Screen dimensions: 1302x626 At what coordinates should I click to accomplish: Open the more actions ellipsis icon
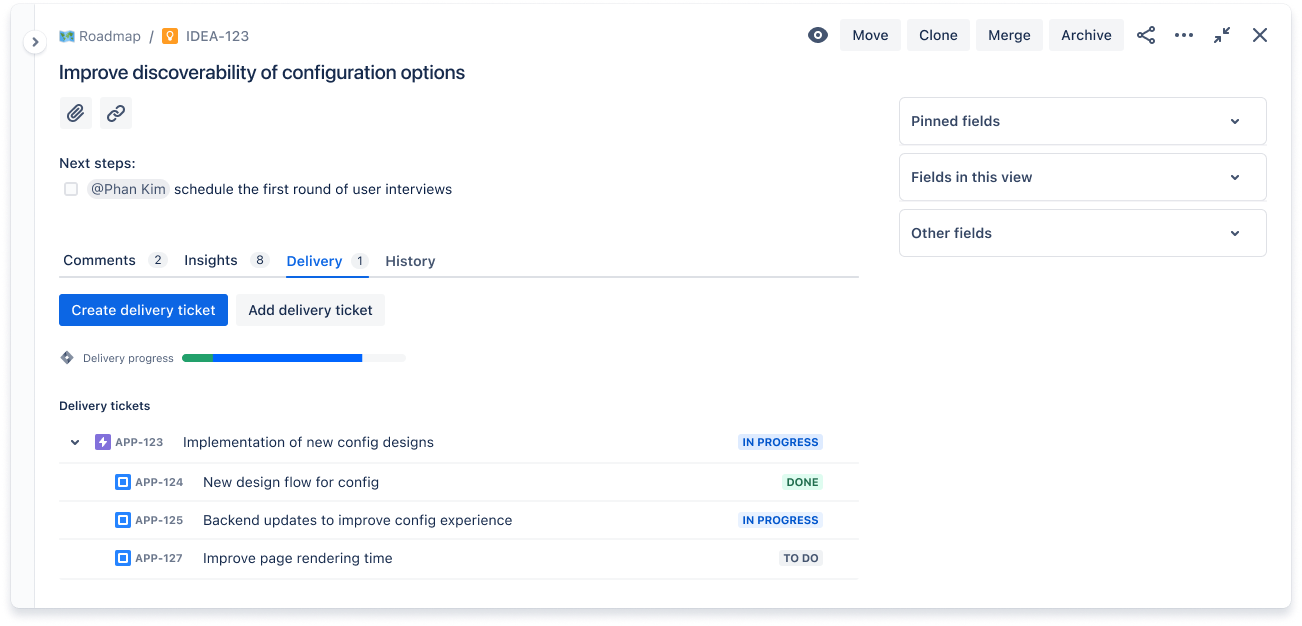click(x=1184, y=35)
